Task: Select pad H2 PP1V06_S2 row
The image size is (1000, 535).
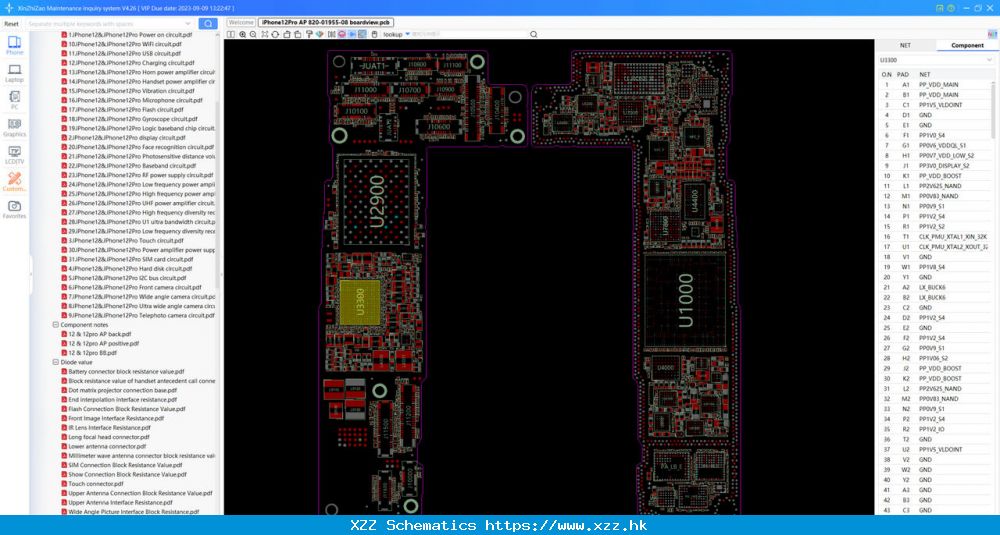Action: click(935, 358)
